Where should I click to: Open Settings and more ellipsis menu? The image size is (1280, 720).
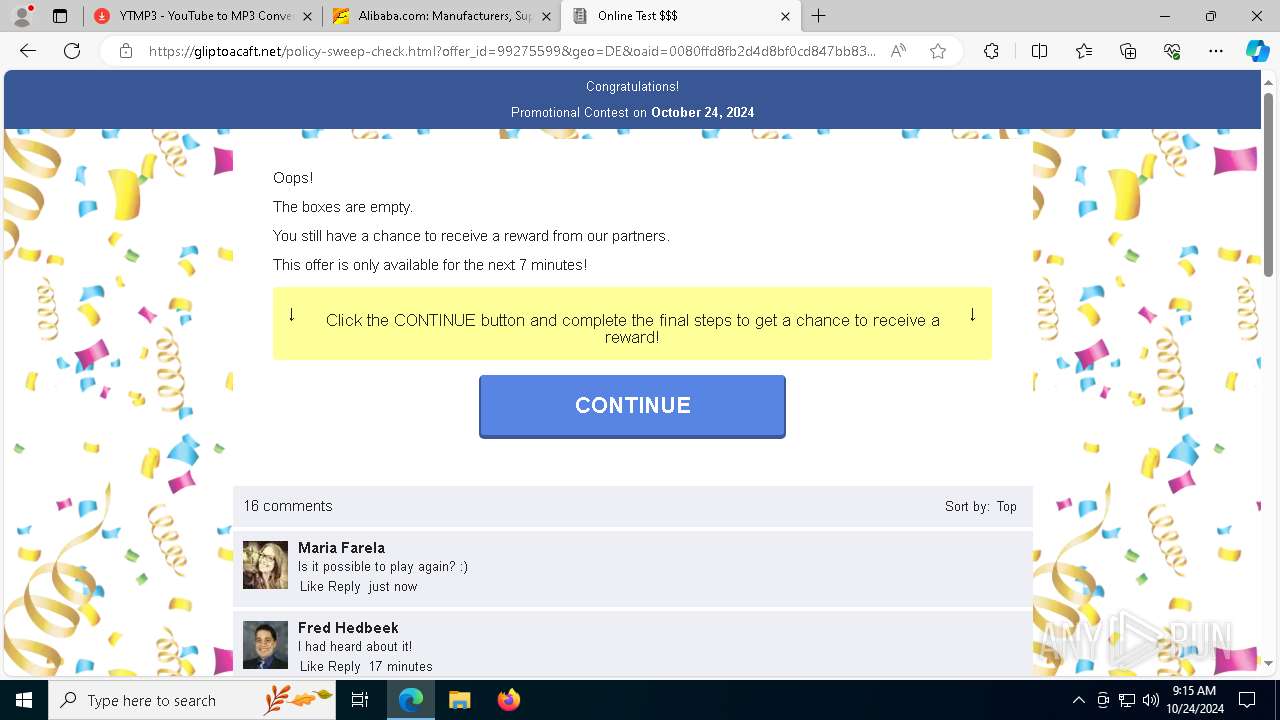coord(1216,51)
